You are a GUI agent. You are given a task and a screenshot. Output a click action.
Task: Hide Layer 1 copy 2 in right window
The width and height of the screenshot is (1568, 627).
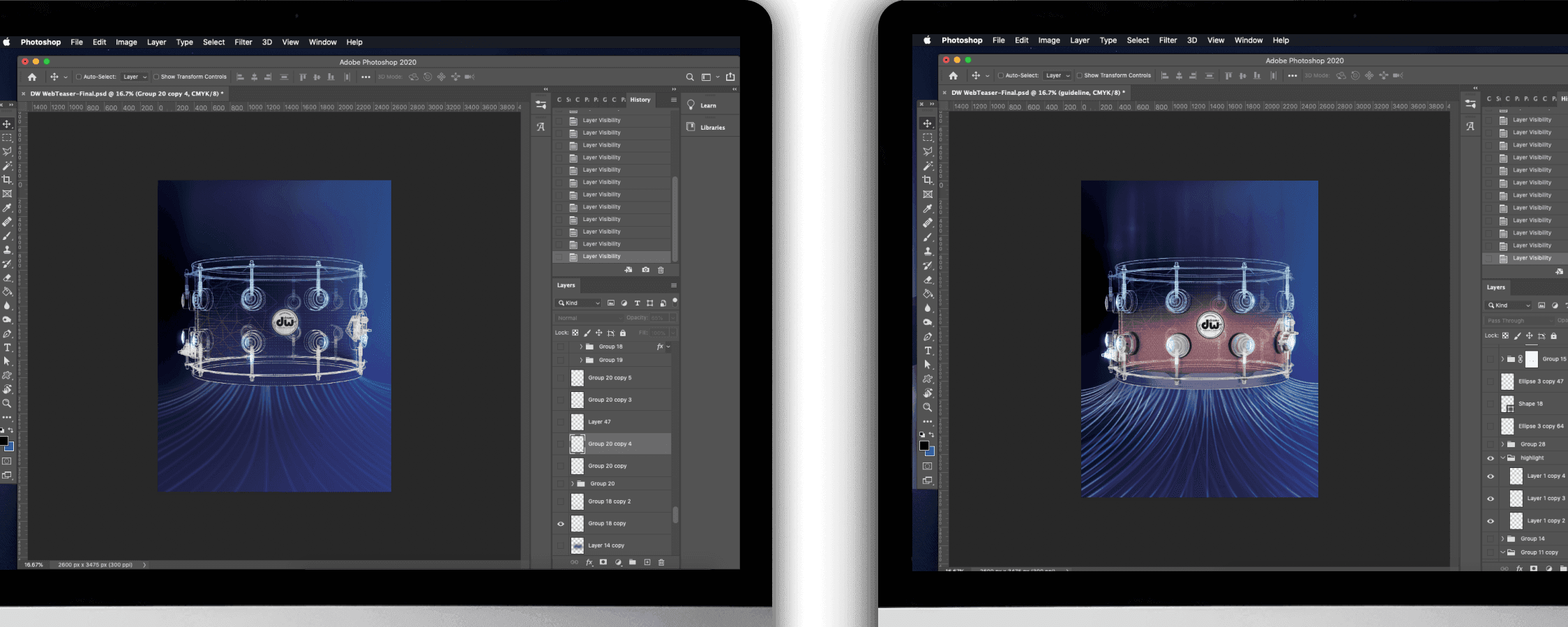[1491, 521]
